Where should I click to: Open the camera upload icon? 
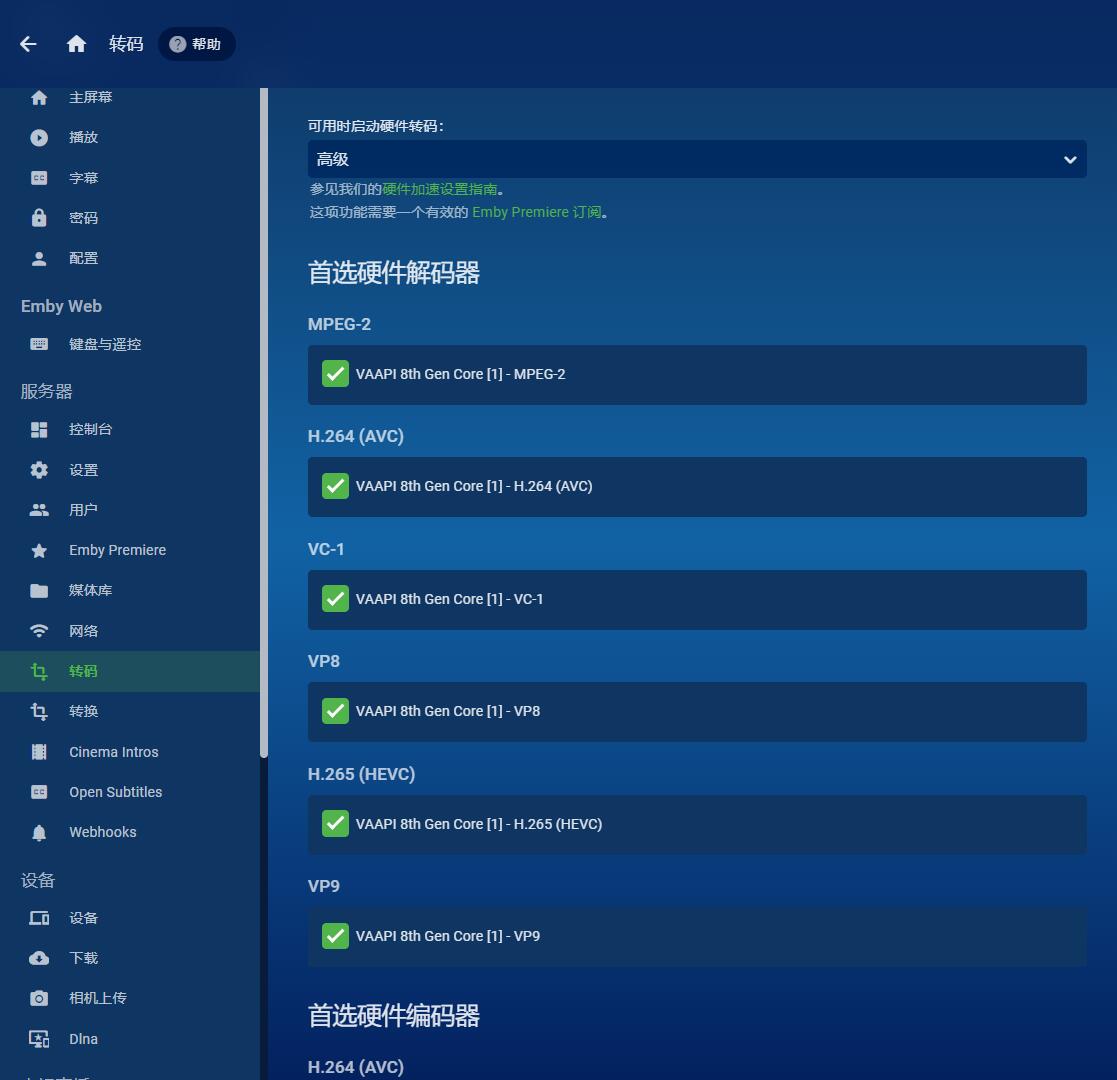click(x=39, y=999)
